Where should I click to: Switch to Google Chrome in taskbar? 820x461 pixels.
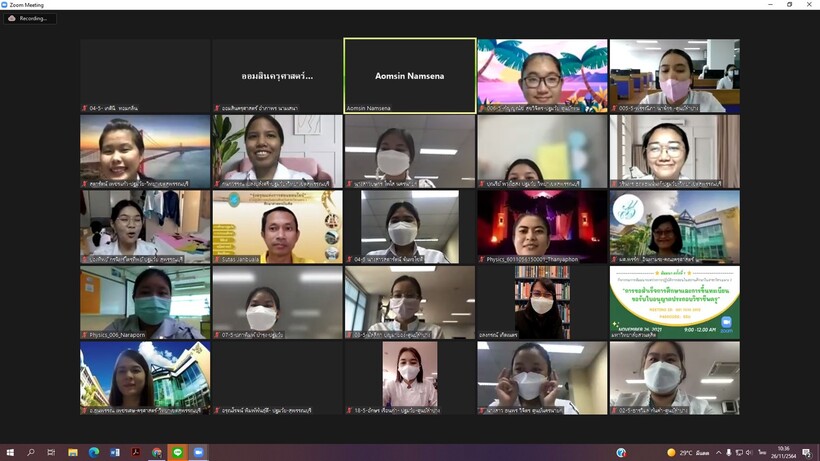click(x=157, y=452)
